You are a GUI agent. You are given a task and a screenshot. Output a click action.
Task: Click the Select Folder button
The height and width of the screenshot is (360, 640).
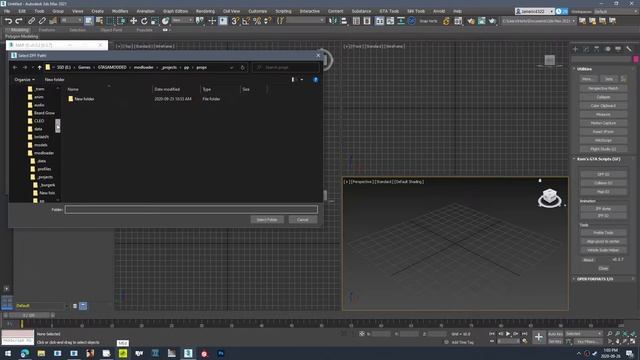click(267, 220)
